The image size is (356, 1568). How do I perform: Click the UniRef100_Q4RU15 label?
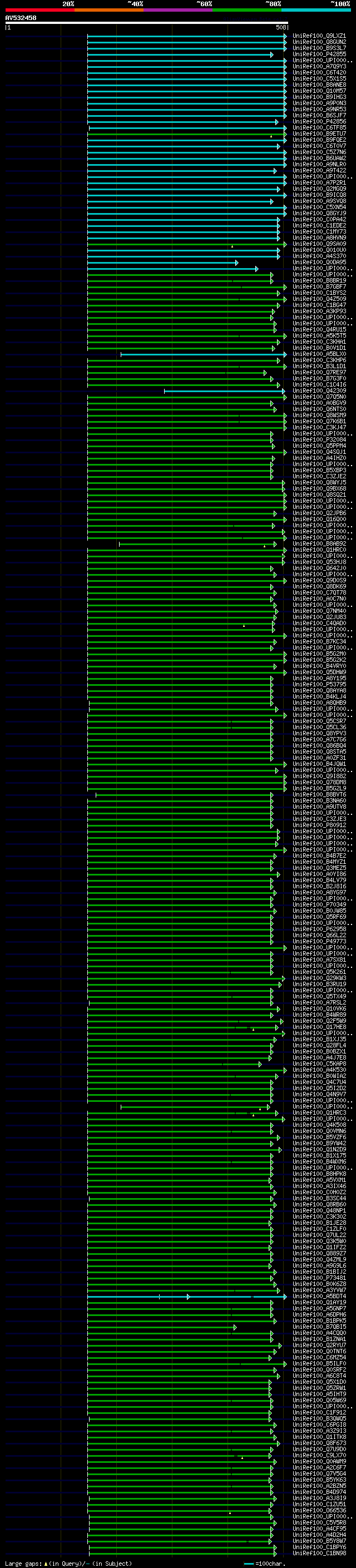tap(319, 330)
